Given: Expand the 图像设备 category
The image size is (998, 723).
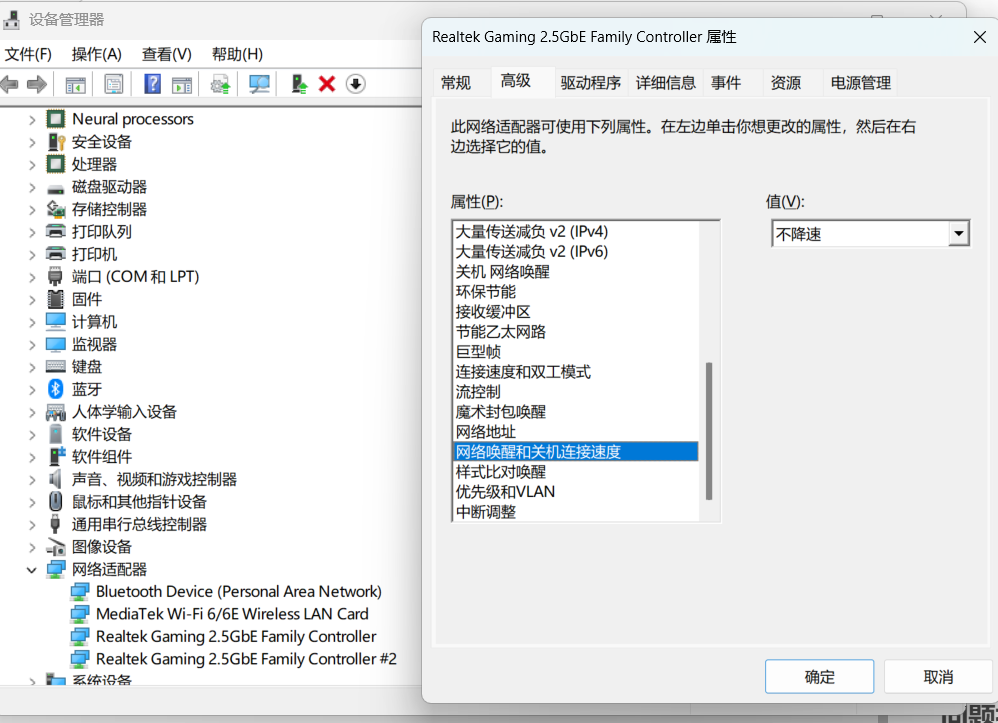Looking at the screenshot, I should point(32,547).
